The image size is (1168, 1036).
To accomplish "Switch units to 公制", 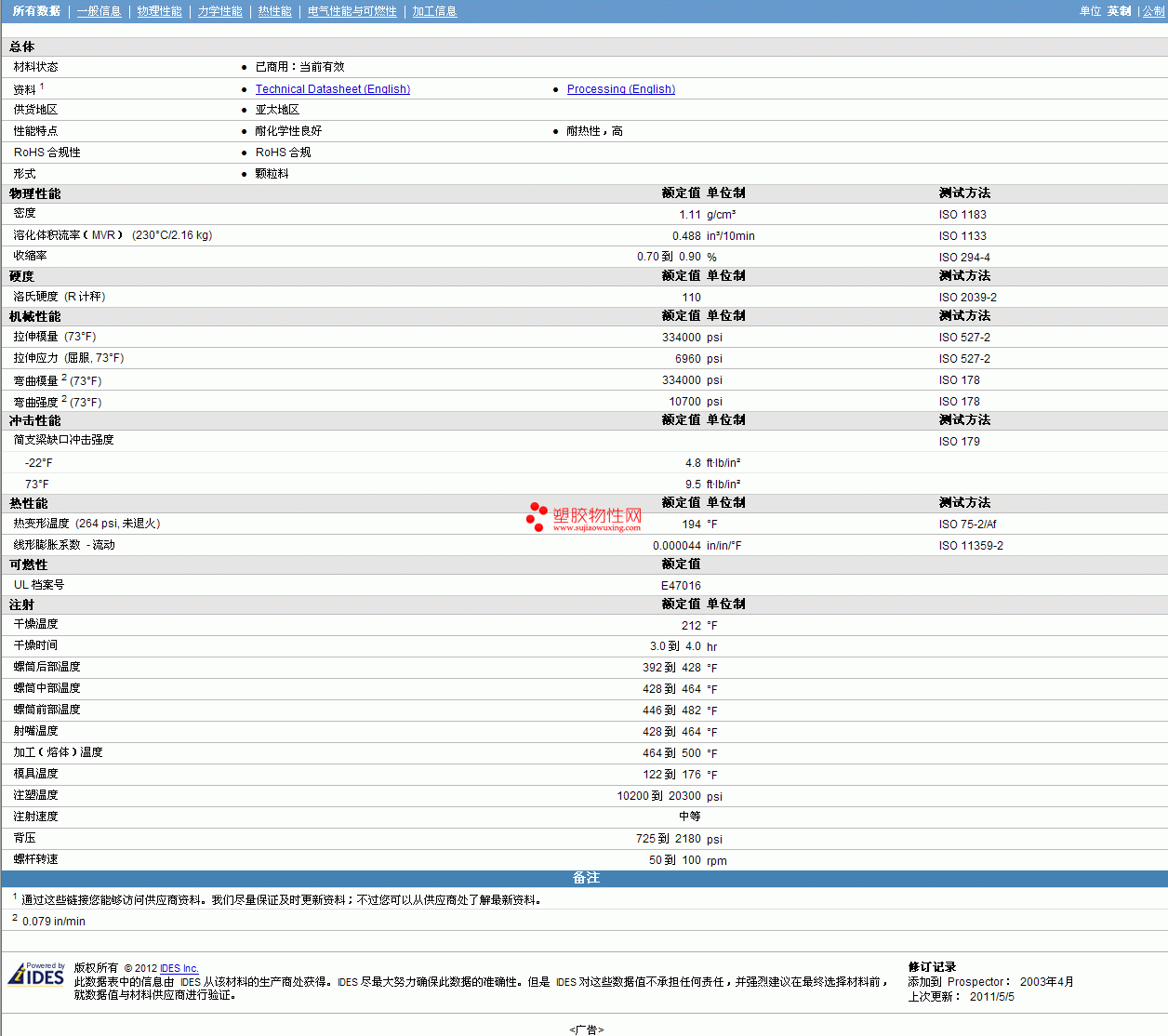I will click(x=1153, y=11).
